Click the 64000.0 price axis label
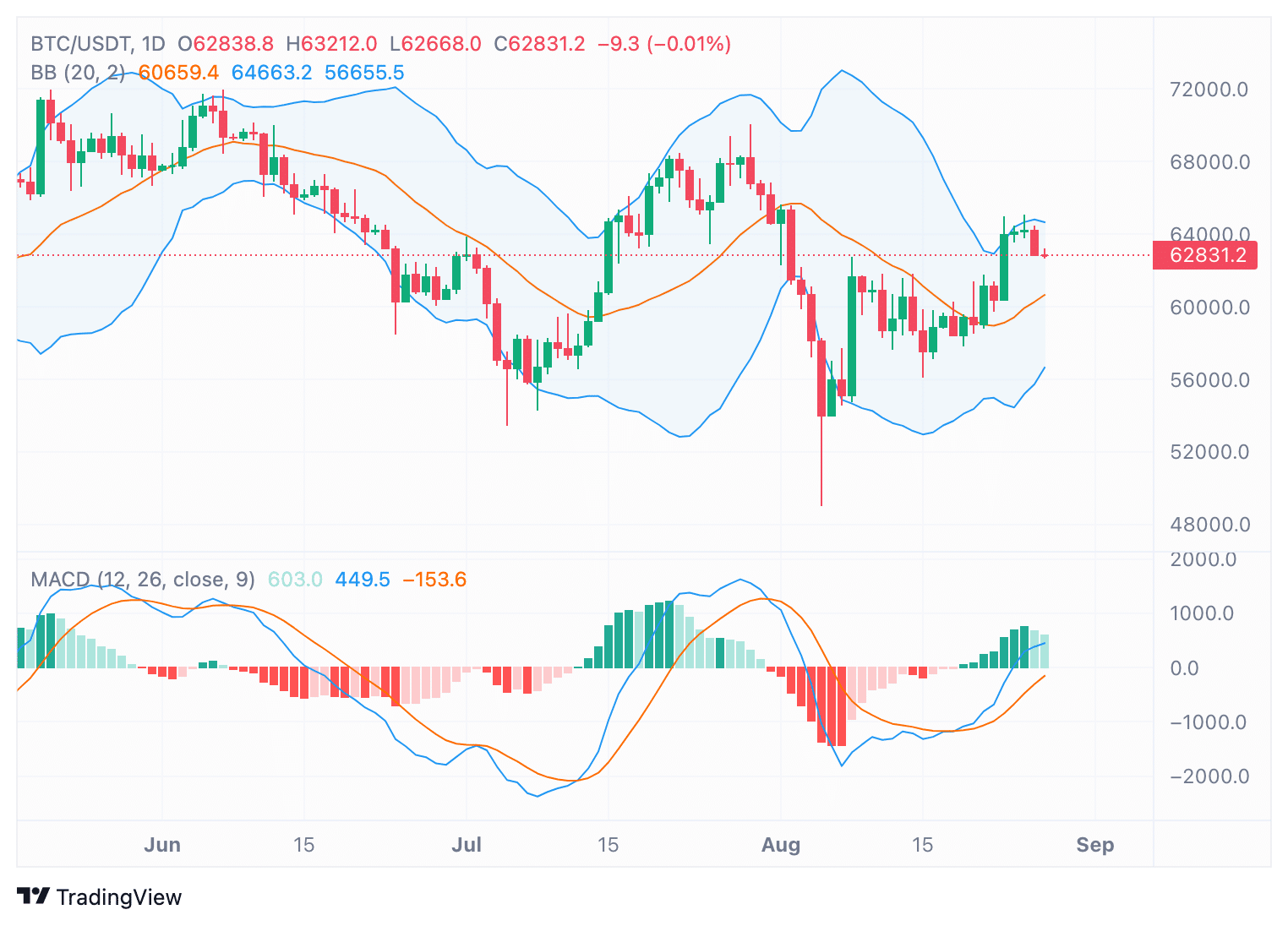This screenshot has height=926, width=1288. click(1209, 234)
